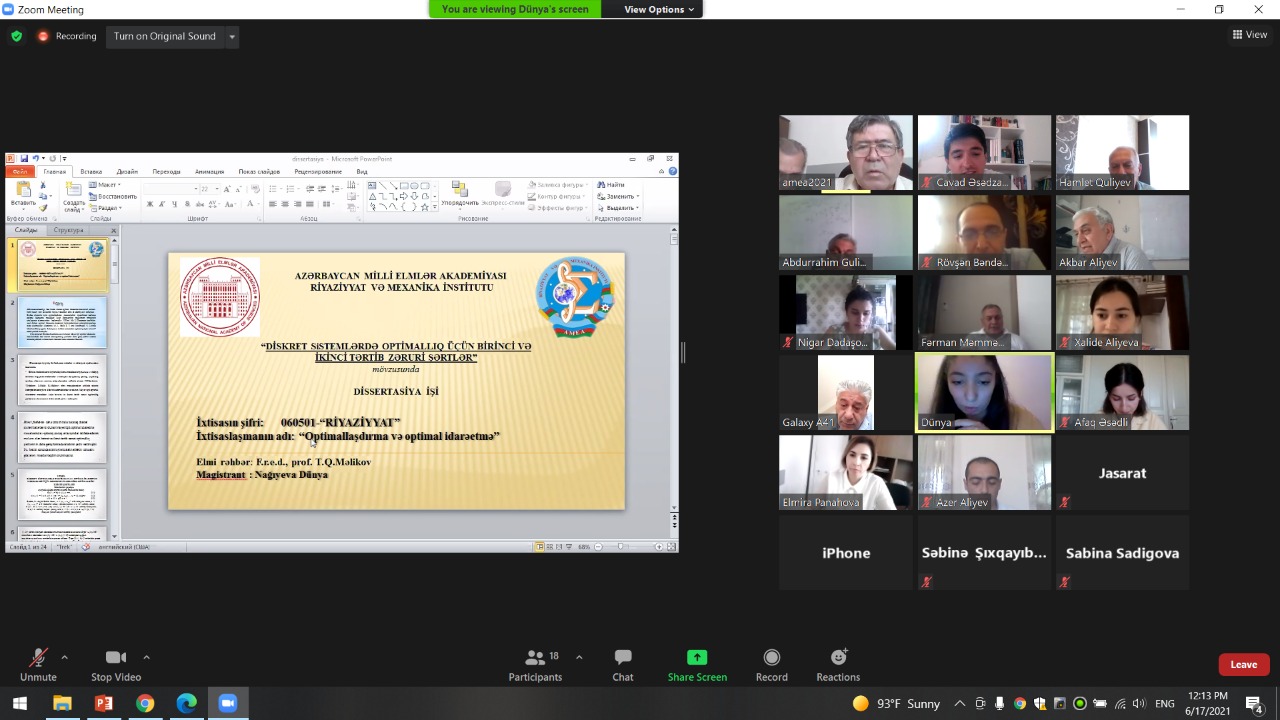Screen dimensions: 1280x720
Task: Select Akbar Aliyev's video tile
Action: (1122, 232)
